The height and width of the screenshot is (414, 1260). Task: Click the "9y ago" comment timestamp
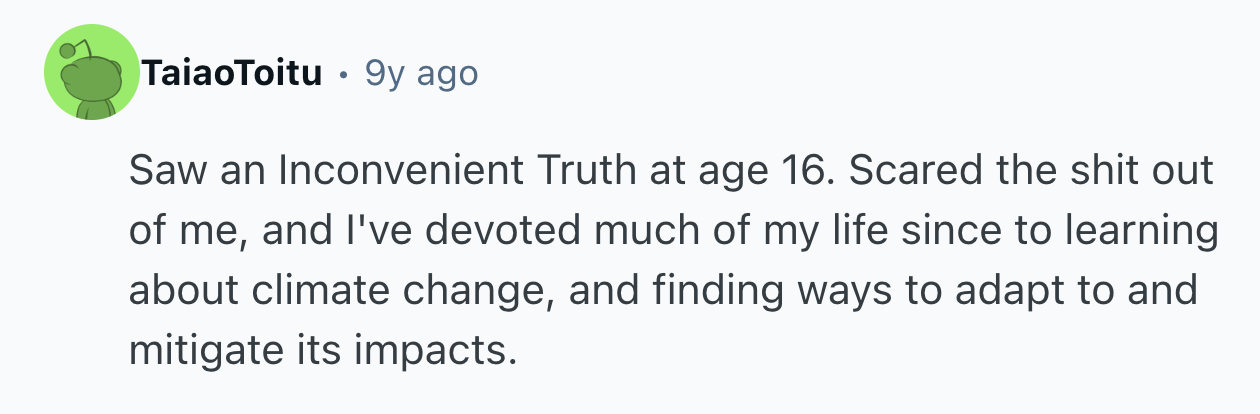pyautogui.click(x=421, y=73)
